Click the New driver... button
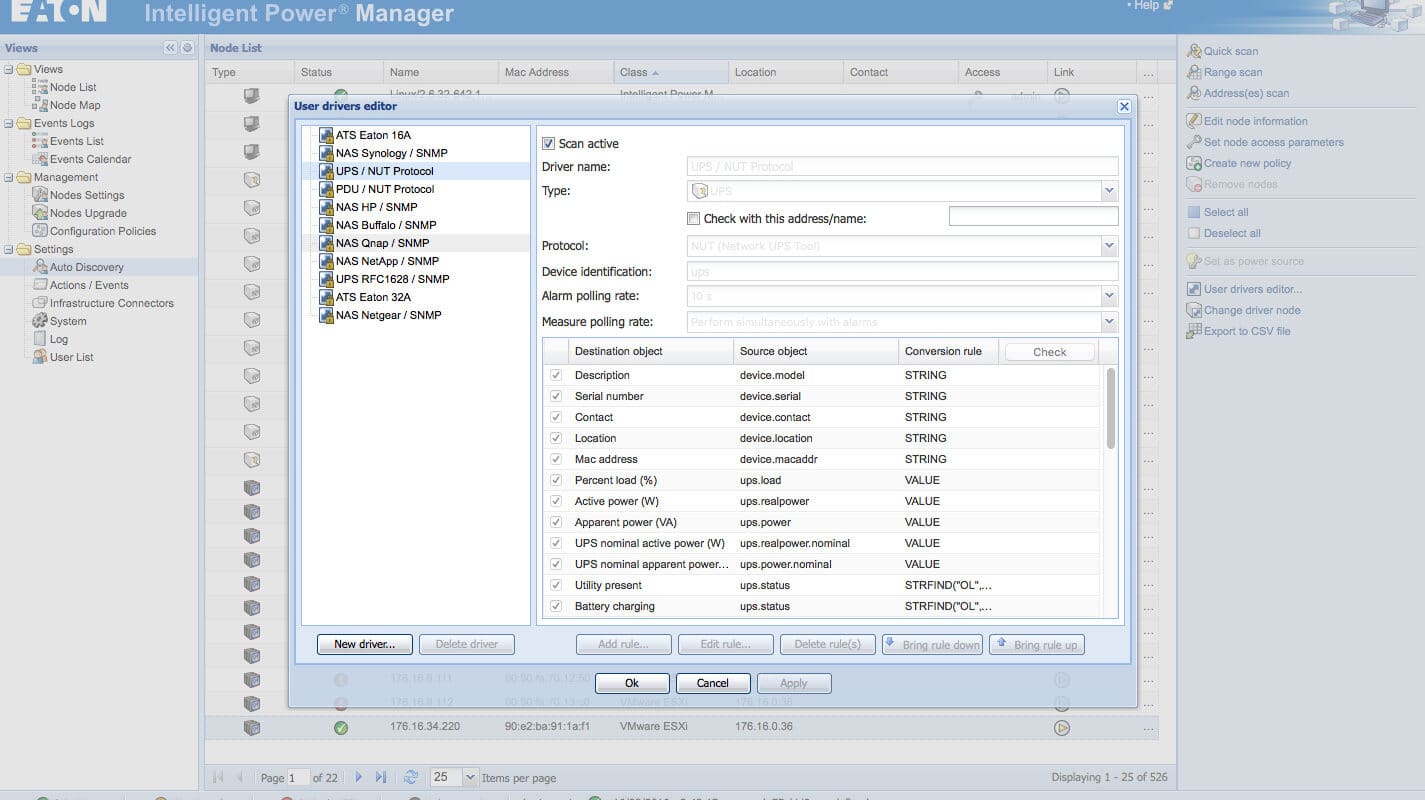 pos(365,644)
